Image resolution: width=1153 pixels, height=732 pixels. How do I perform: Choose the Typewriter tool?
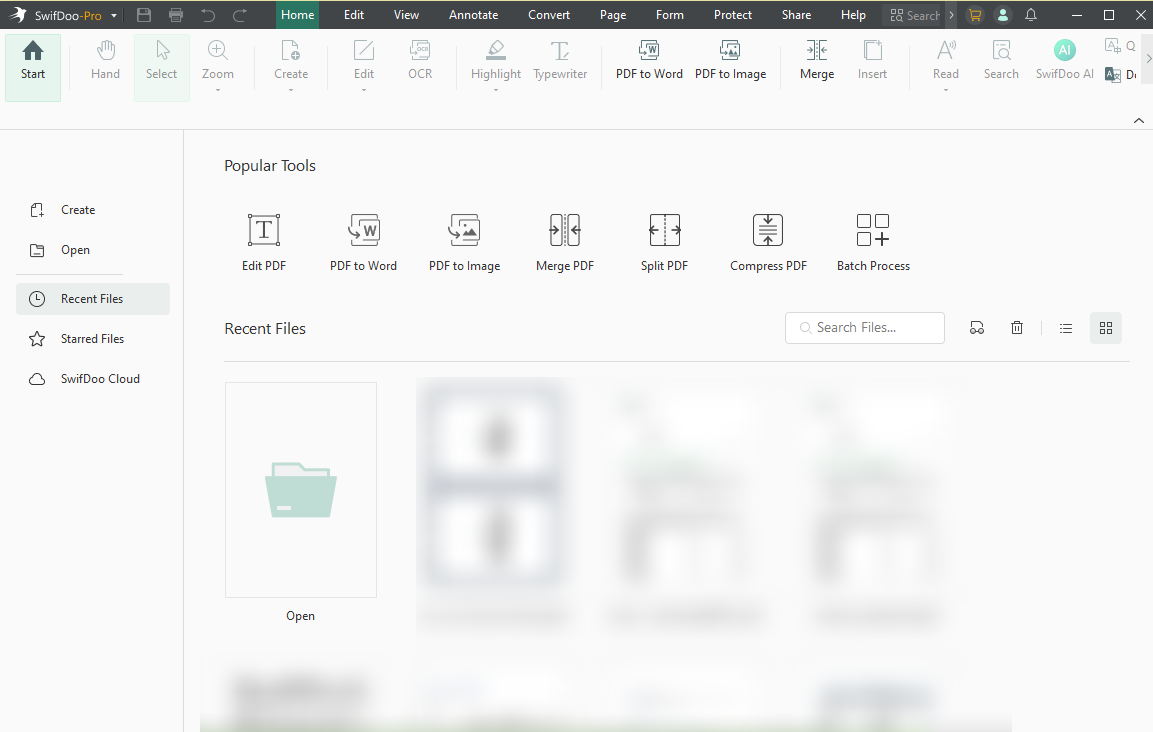560,62
